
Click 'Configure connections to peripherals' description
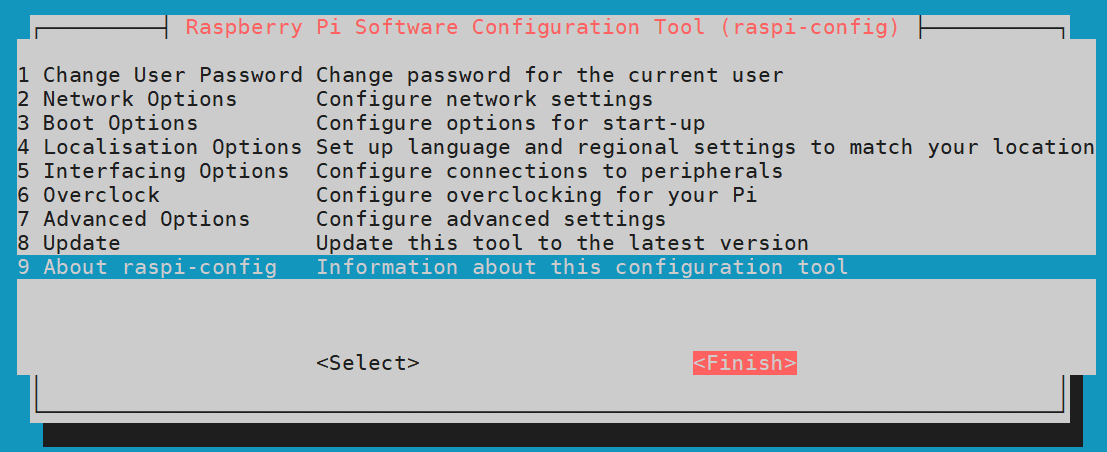(x=549, y=171)
